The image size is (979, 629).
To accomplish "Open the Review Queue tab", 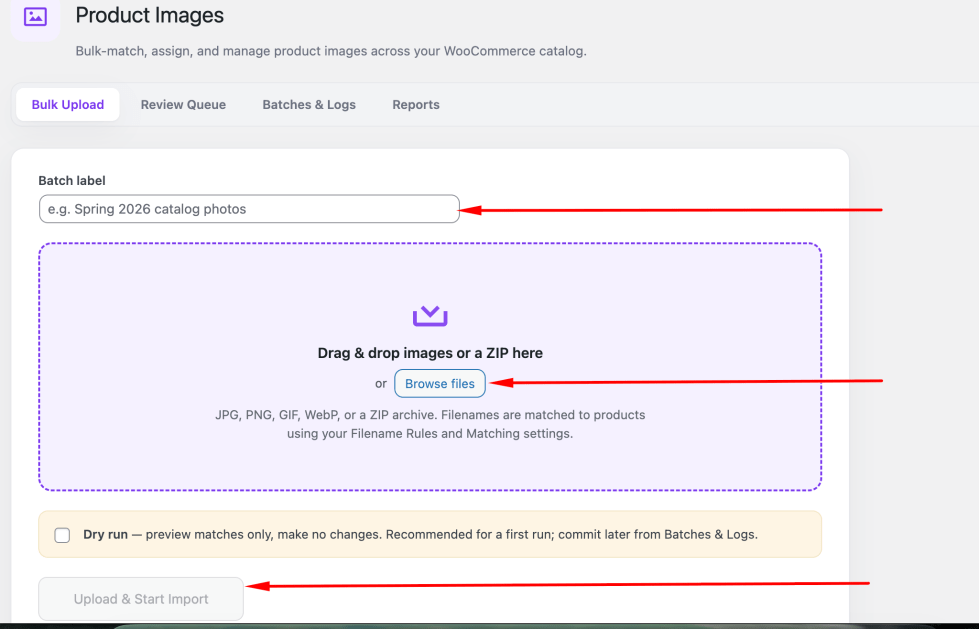I will [183, 104].
